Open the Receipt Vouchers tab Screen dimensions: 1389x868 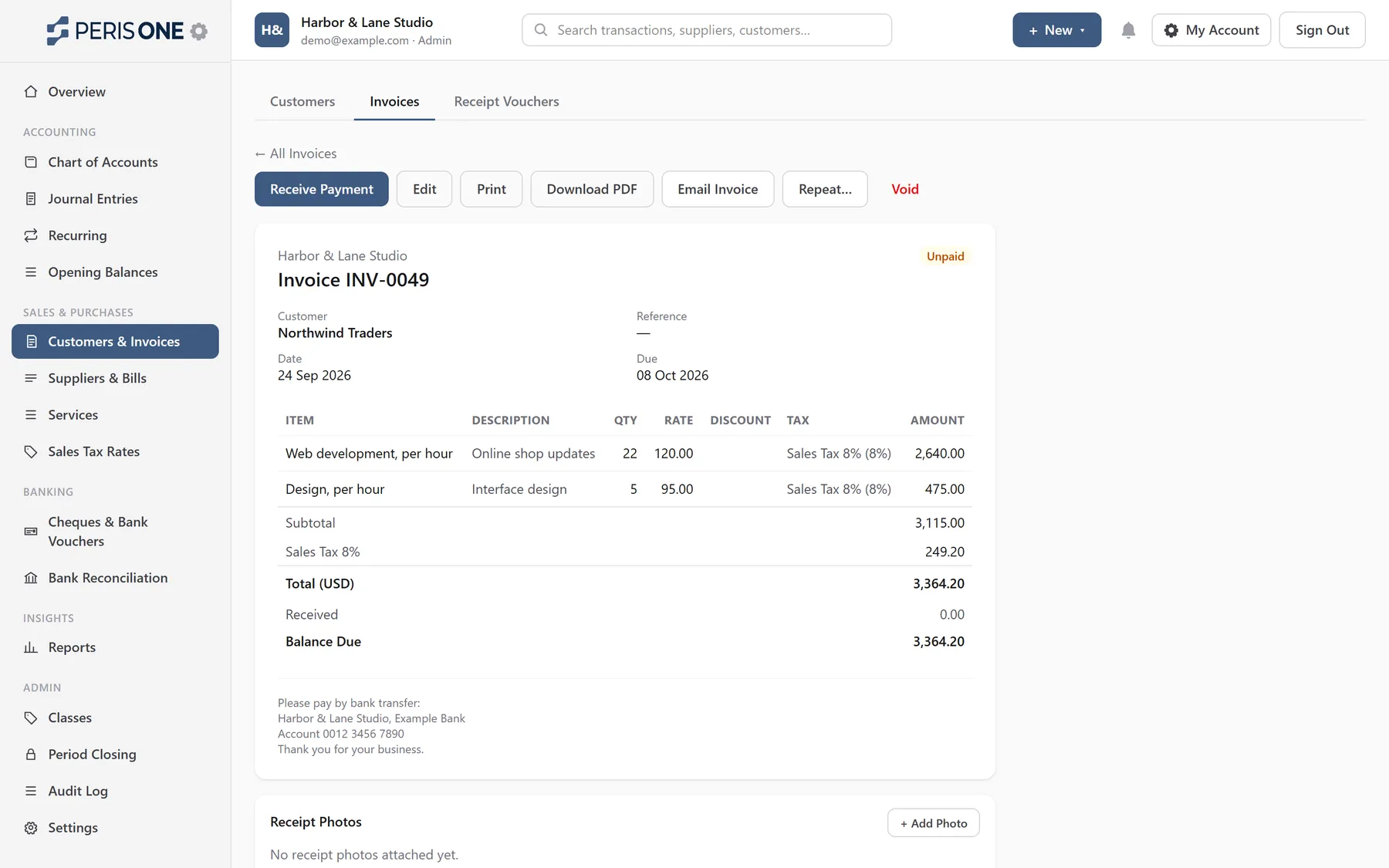pos(506,102)
